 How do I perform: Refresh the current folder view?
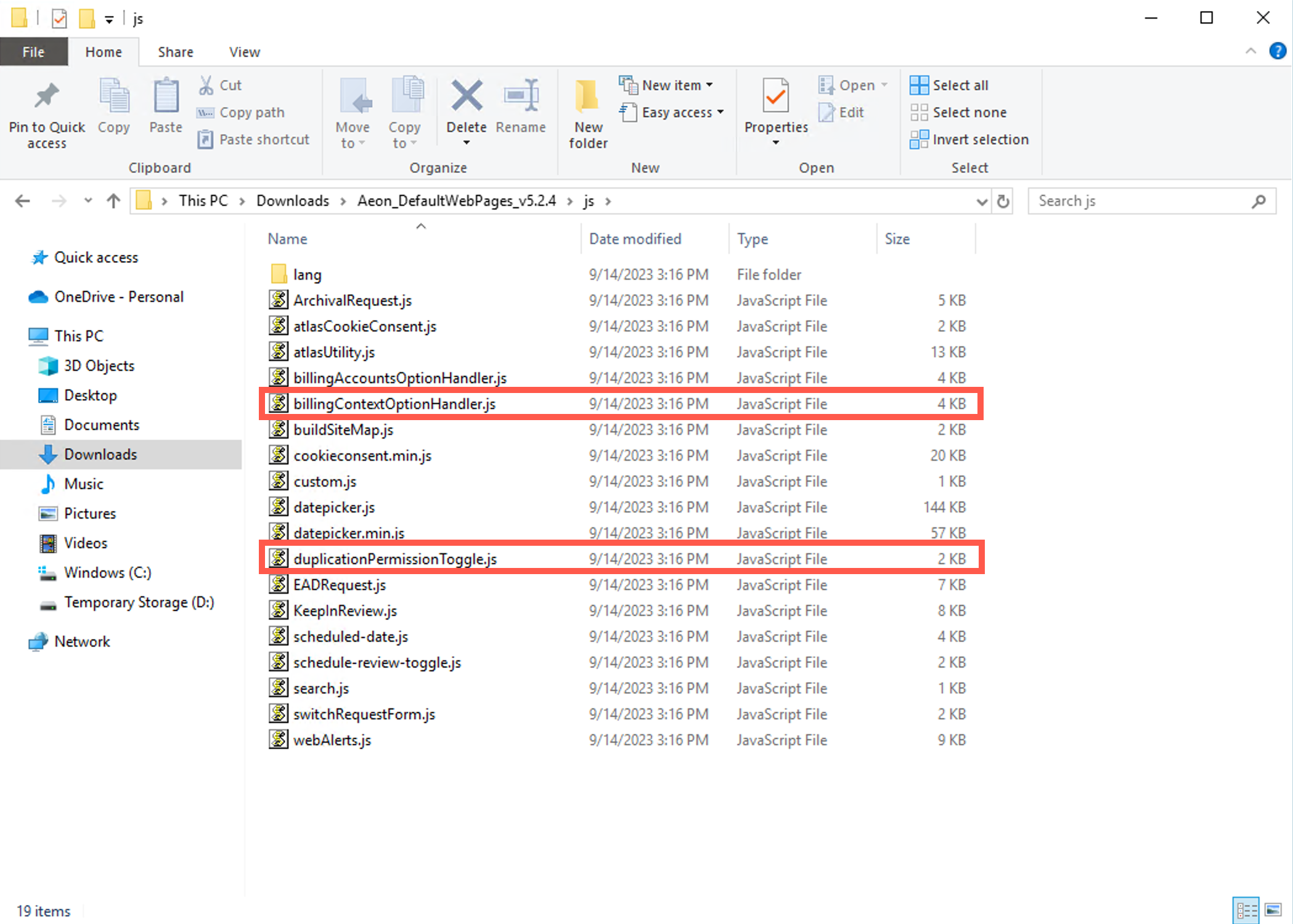tap(1003, 201)
